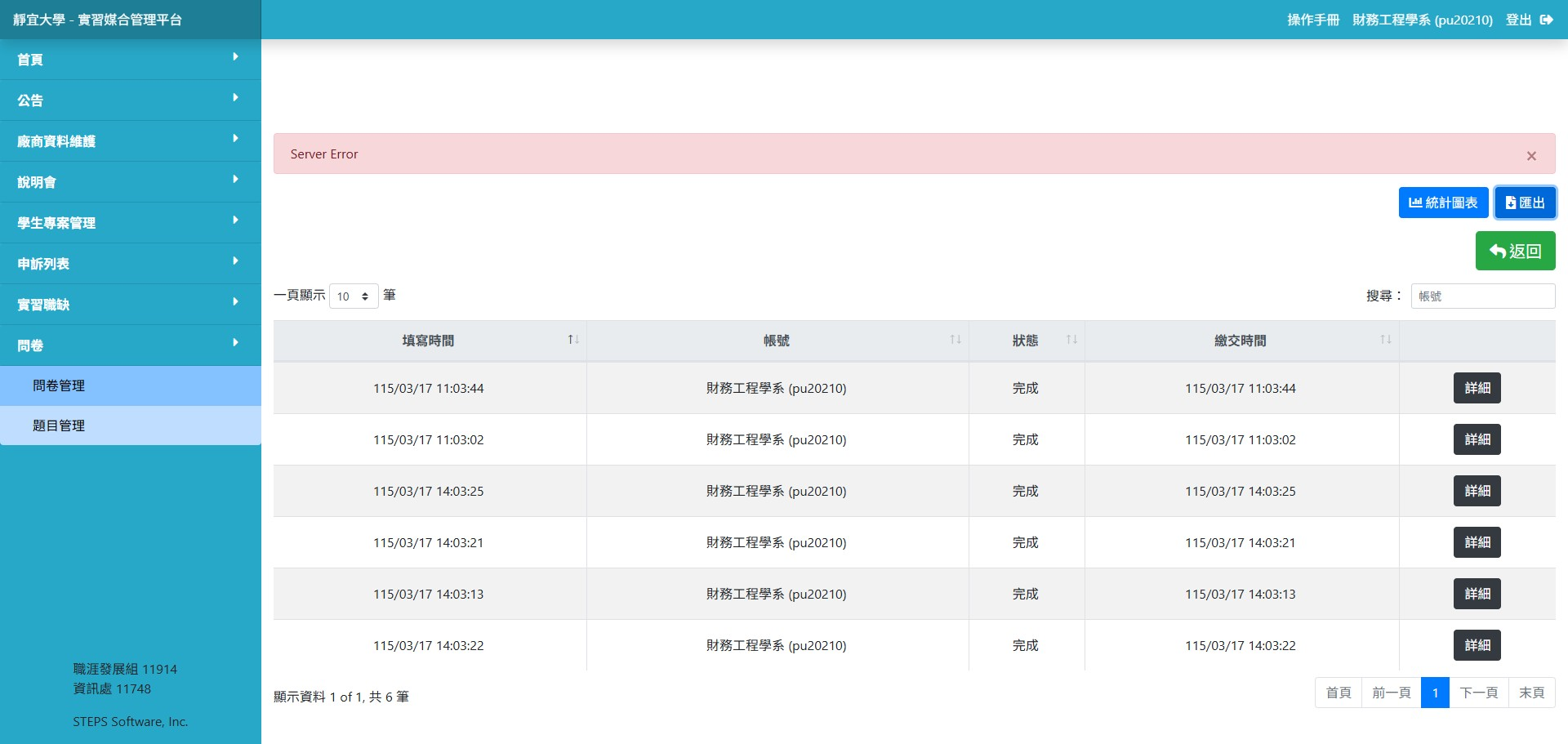Focus the 帳號 search field

[1483, 296]
